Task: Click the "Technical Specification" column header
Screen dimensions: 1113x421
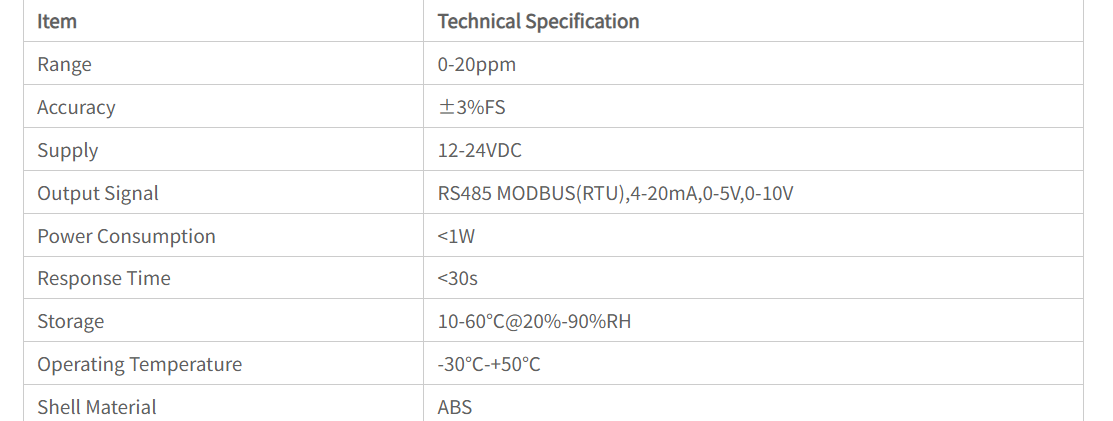Action: 538,21
